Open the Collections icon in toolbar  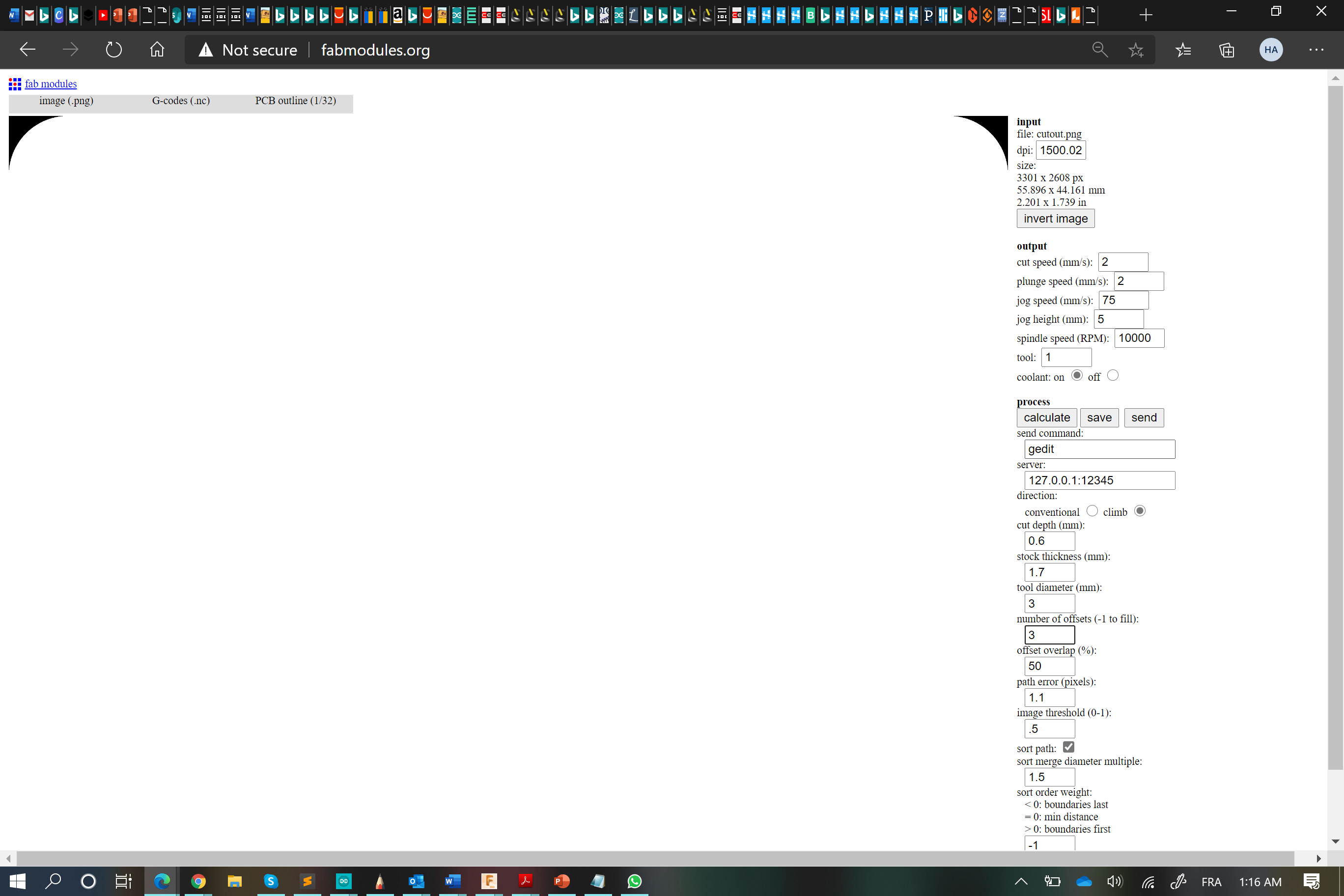[1226, 50]
